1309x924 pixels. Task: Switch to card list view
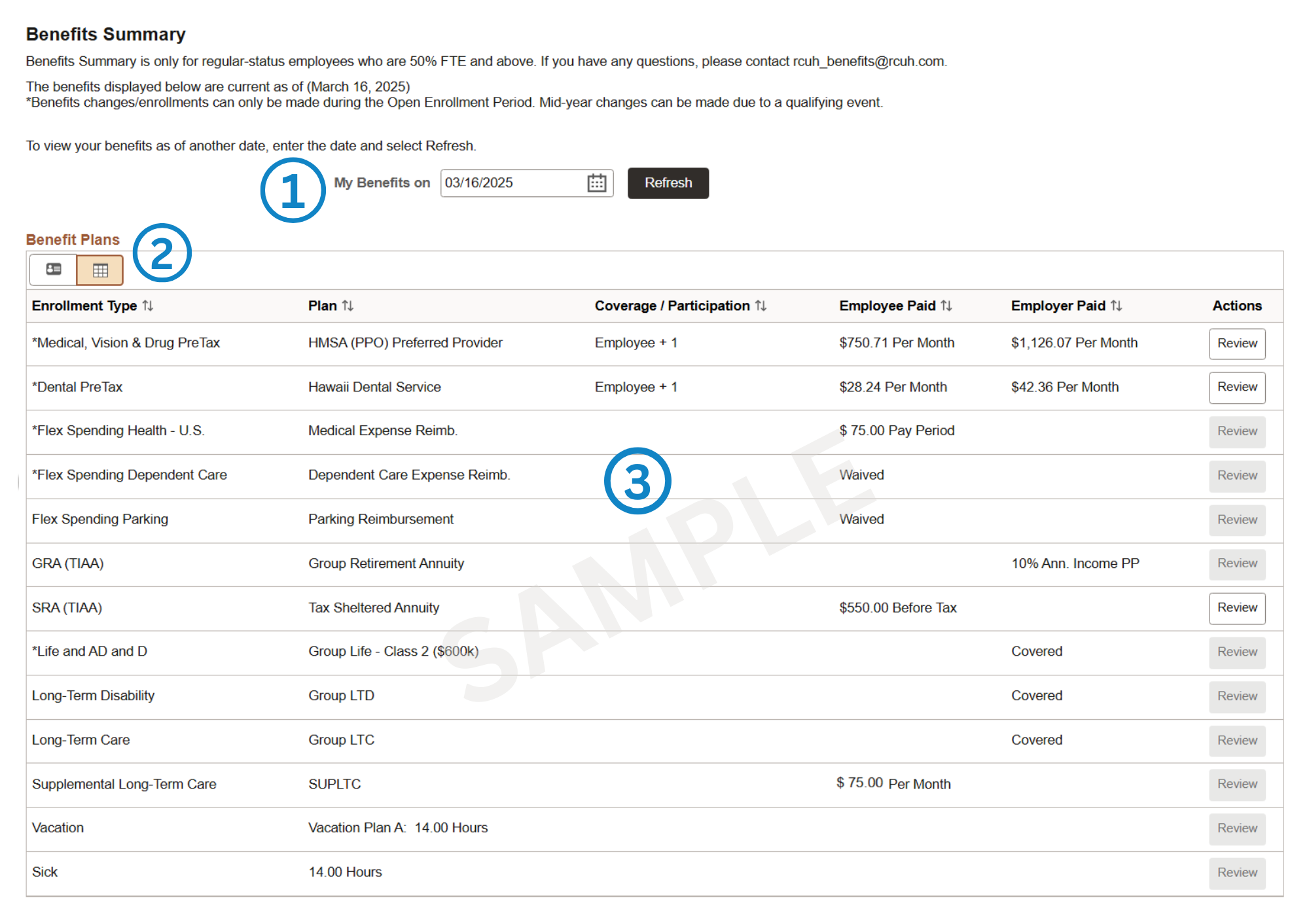coord(54,270)
